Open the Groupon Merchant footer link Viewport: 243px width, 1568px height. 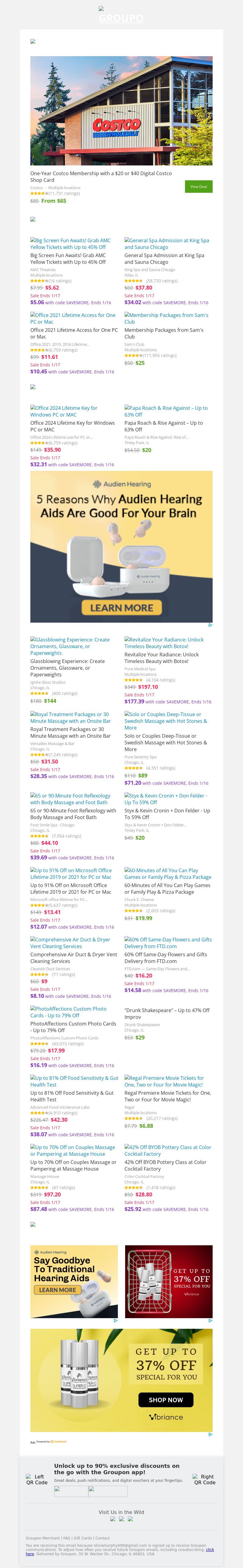click(x=43, y=1538)
